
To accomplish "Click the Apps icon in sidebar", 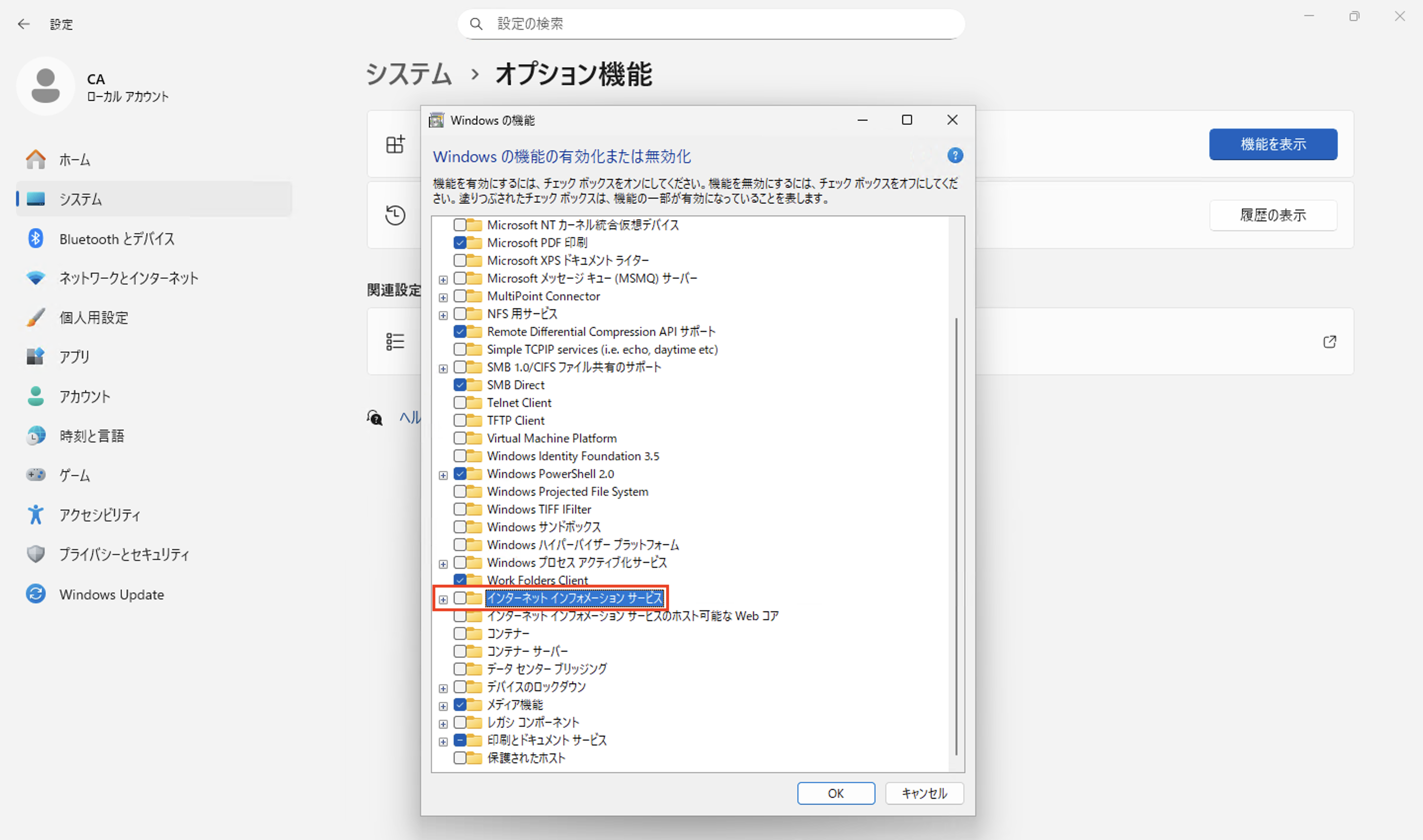I will tap(36, 357).
